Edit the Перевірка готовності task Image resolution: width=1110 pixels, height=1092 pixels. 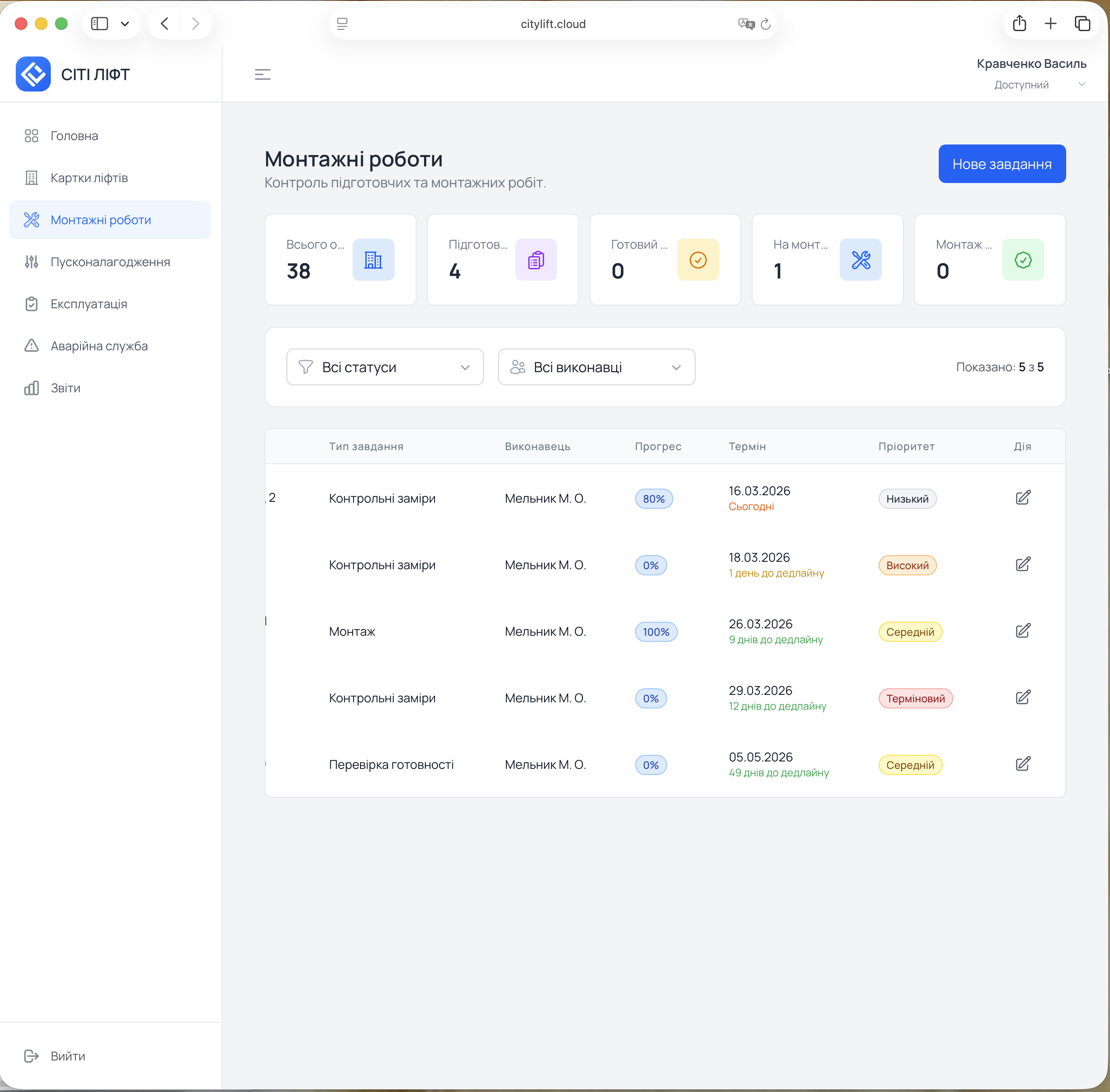pyautogui.click(x=1023, y=764)
